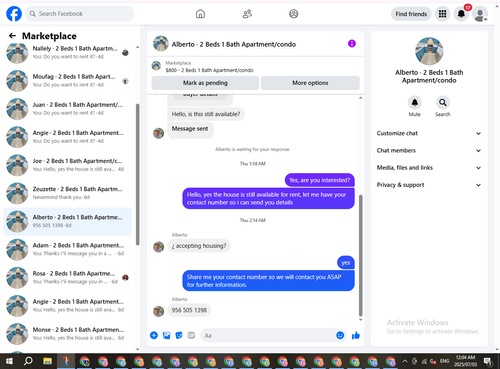Image resolution: width=500 pixels, height=369 pixels.
Task: Go to the Facebook logo home
Action: coord(14,14)
